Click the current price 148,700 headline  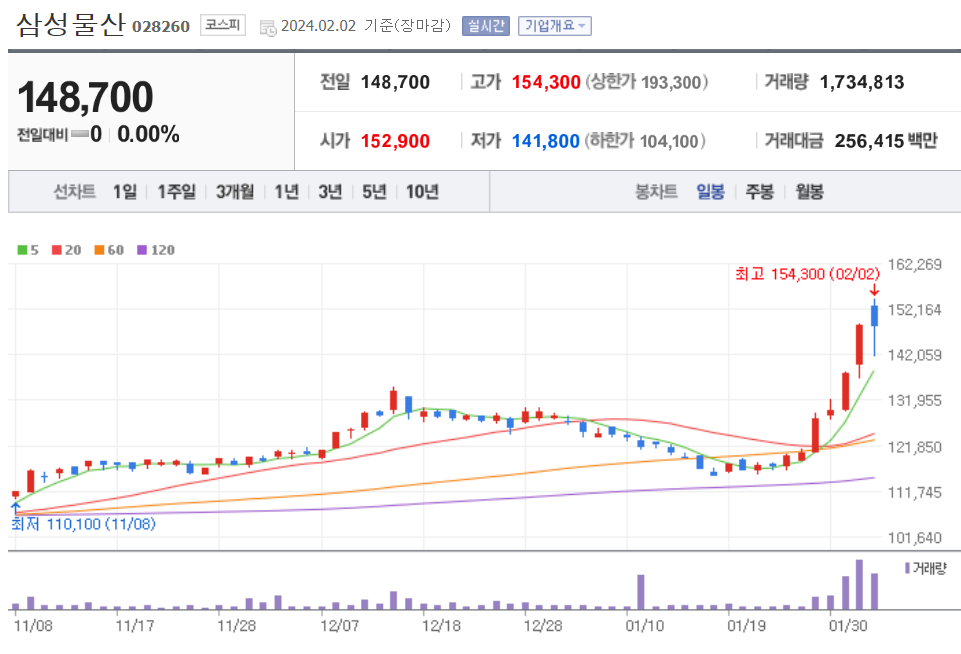pyautogui.click(x=85, y=97)
